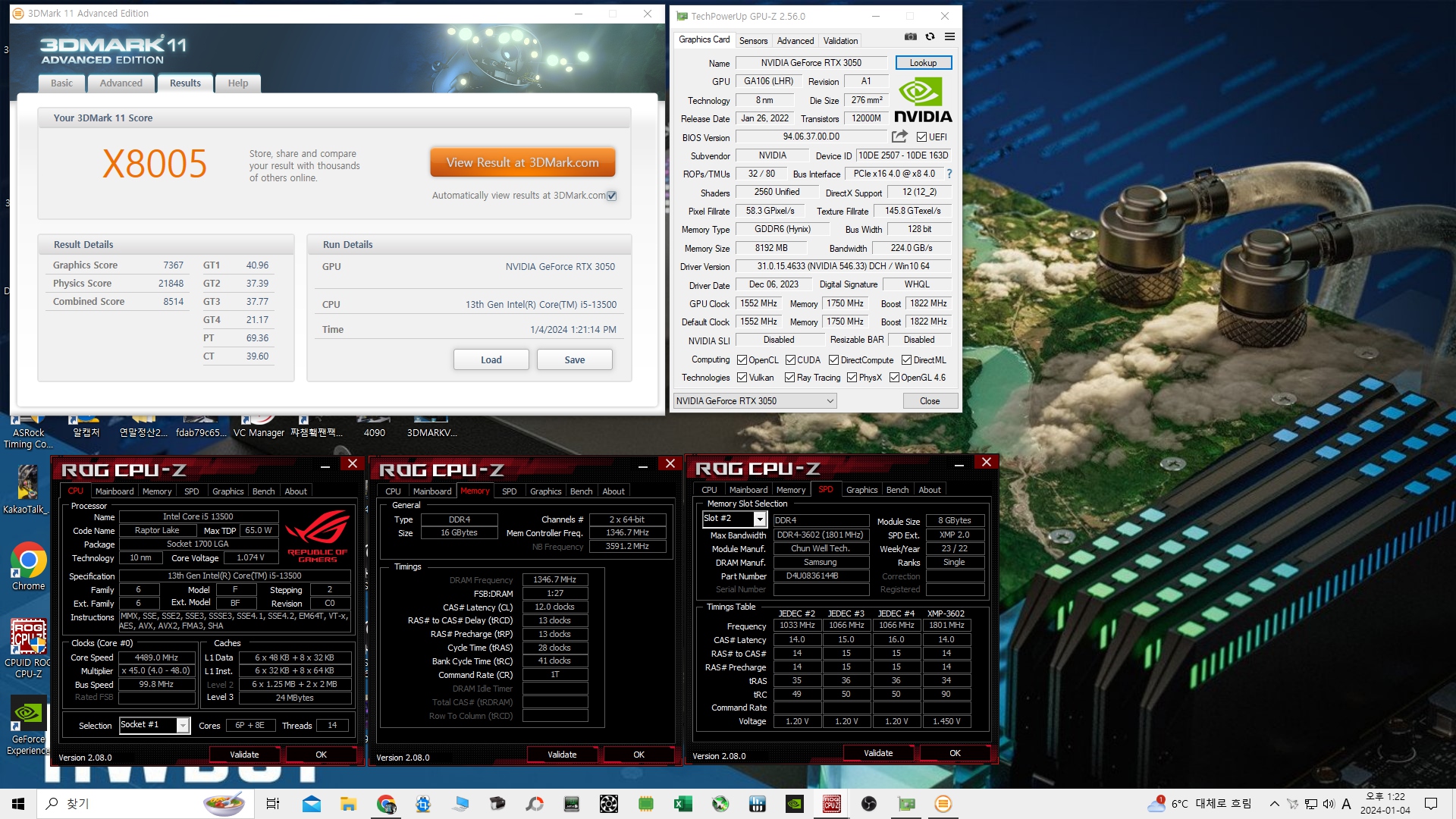1456x819 pixels.
Task: Open the GPU-Z hamburger menu
Action: (949, 36)
